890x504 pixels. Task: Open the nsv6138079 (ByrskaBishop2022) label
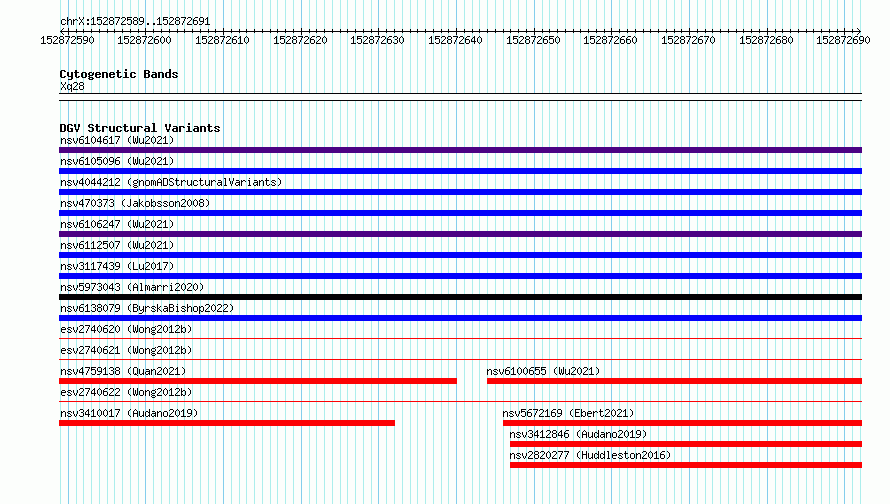pos(147,308)
